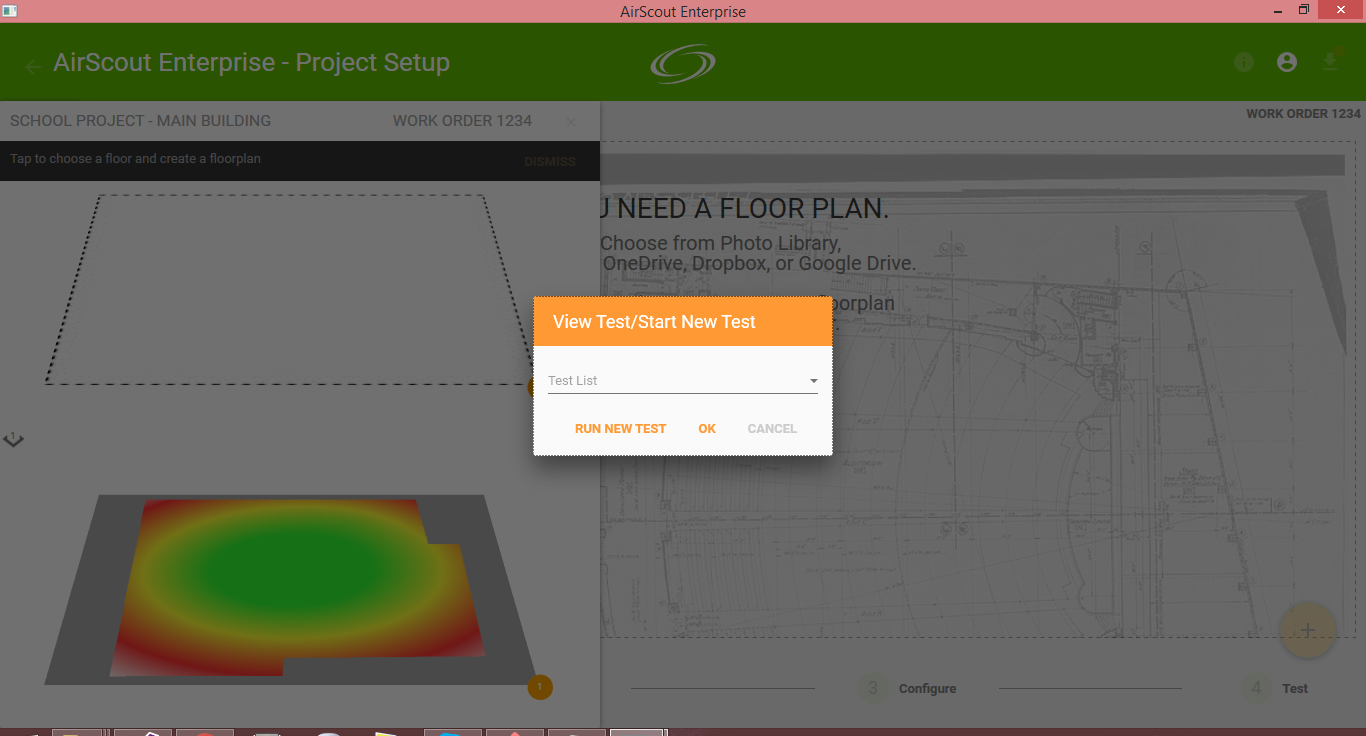Expand the Test List dropdown

click(683, 381)
